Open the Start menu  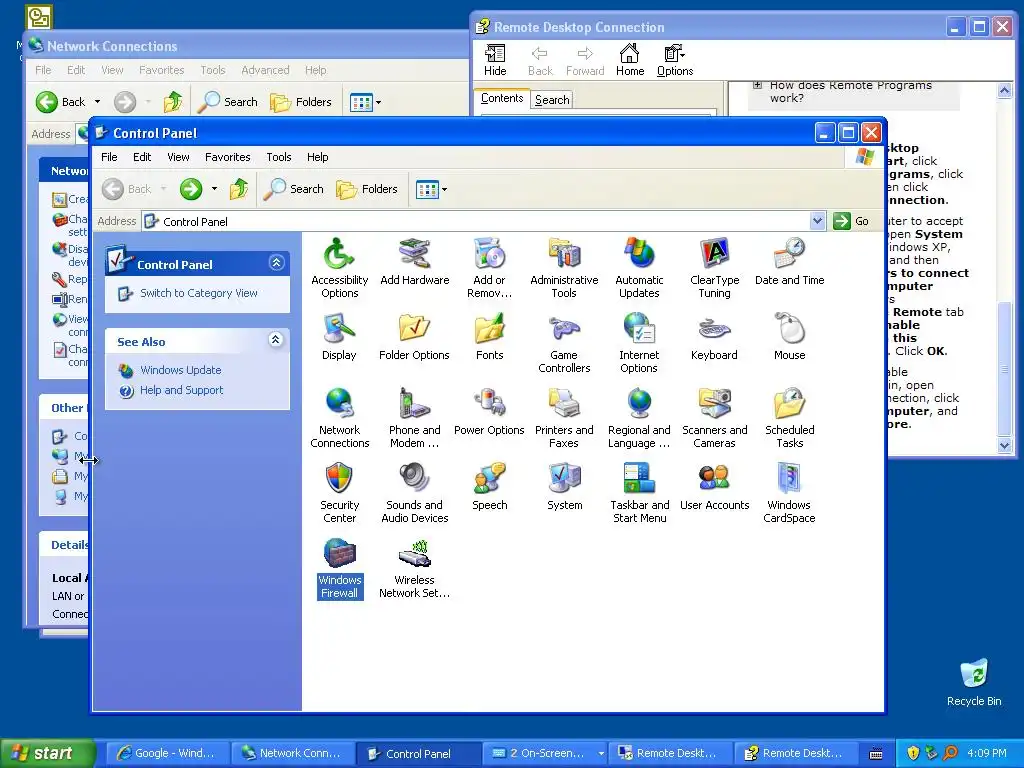click(x=46, y=753)
